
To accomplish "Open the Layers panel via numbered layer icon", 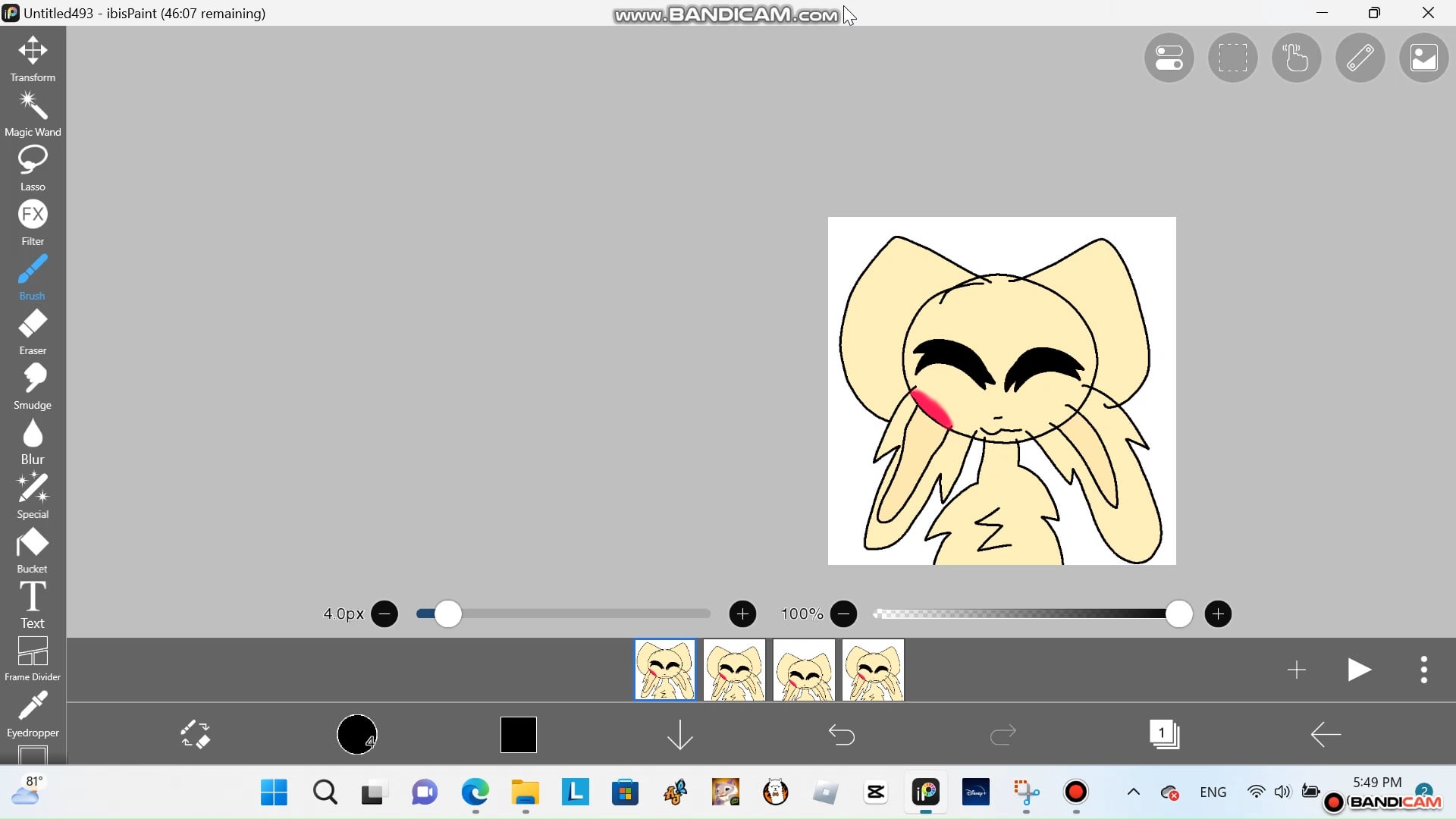I will click(1166, 734).
